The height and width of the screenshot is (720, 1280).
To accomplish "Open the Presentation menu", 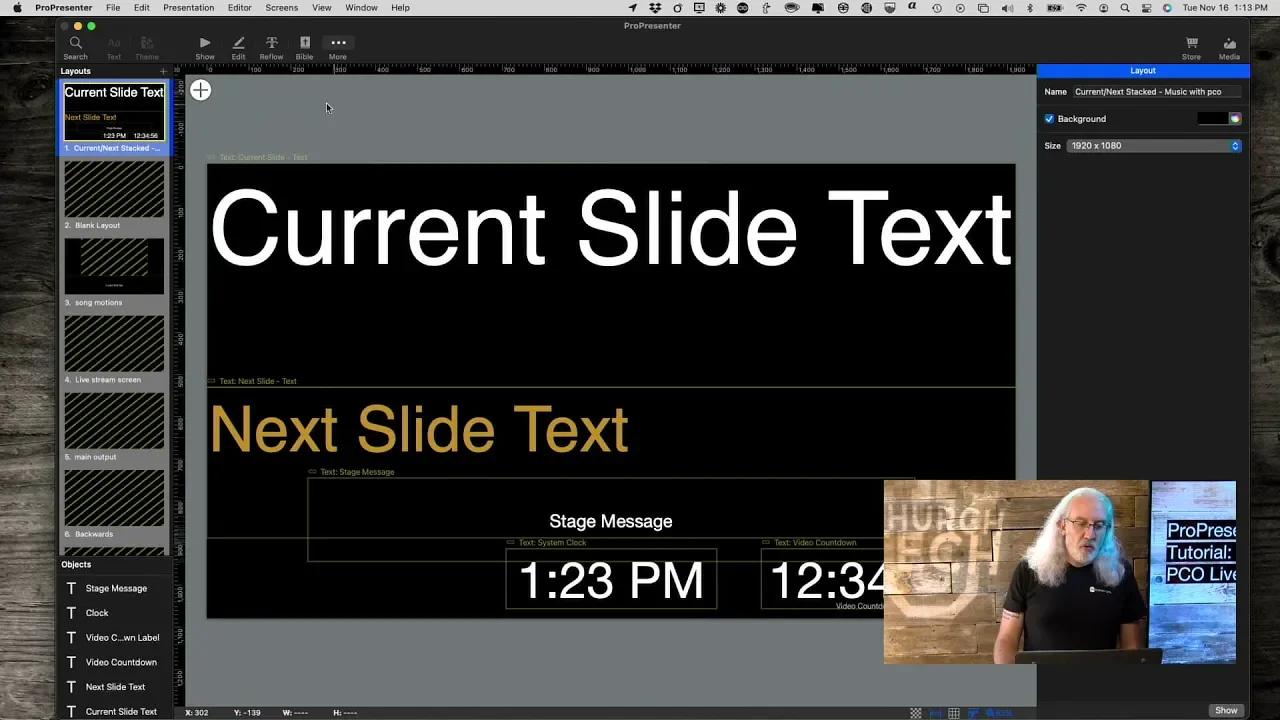I will (x=188, y=7).
